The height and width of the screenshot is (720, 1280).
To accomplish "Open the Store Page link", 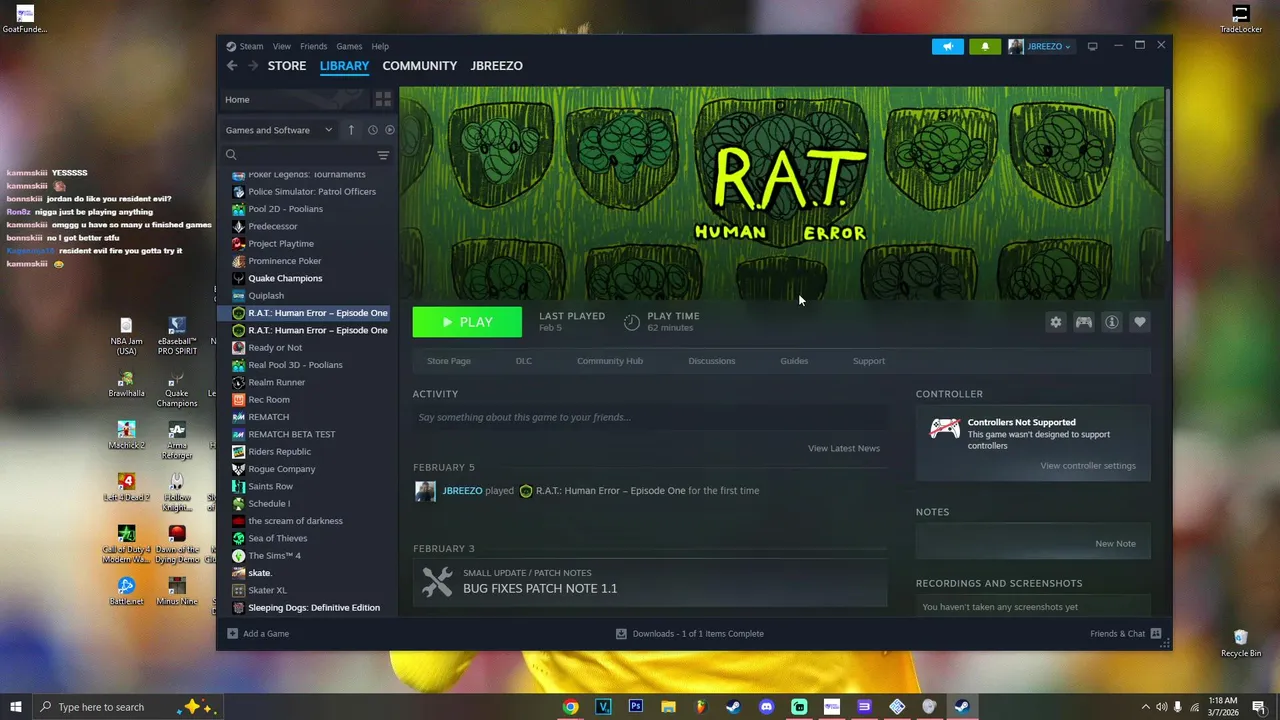I will (449, 361).
